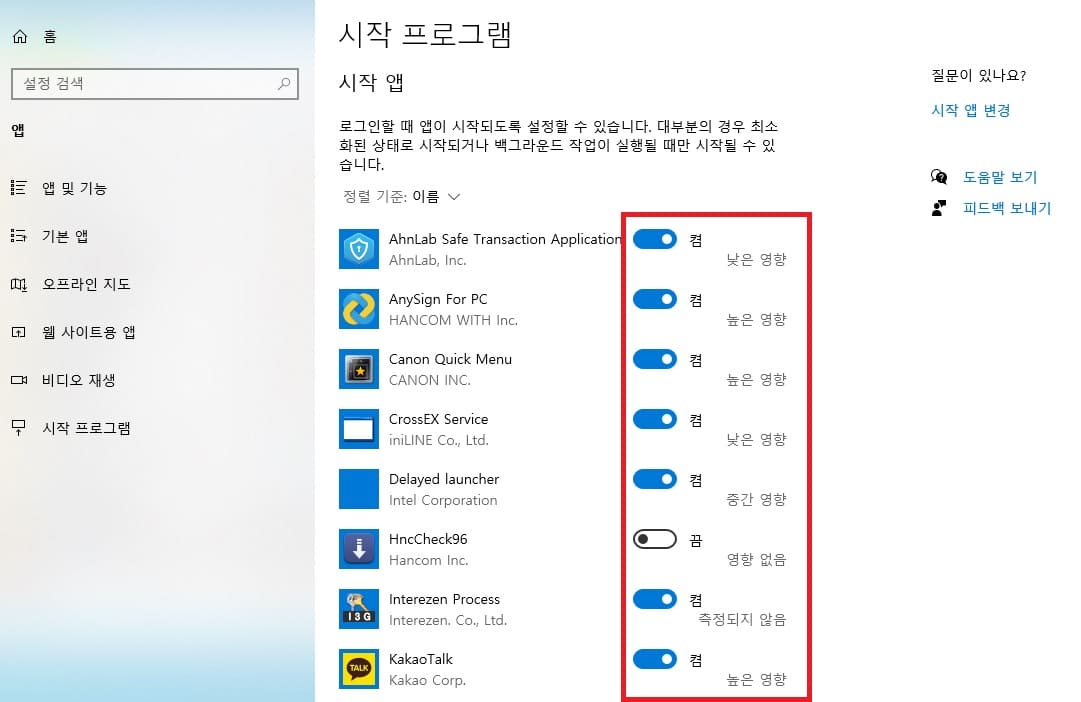Viewport: 1081px width, 702px height.
Task: Click the Home (홈) house icon
Action: point(20,37)
